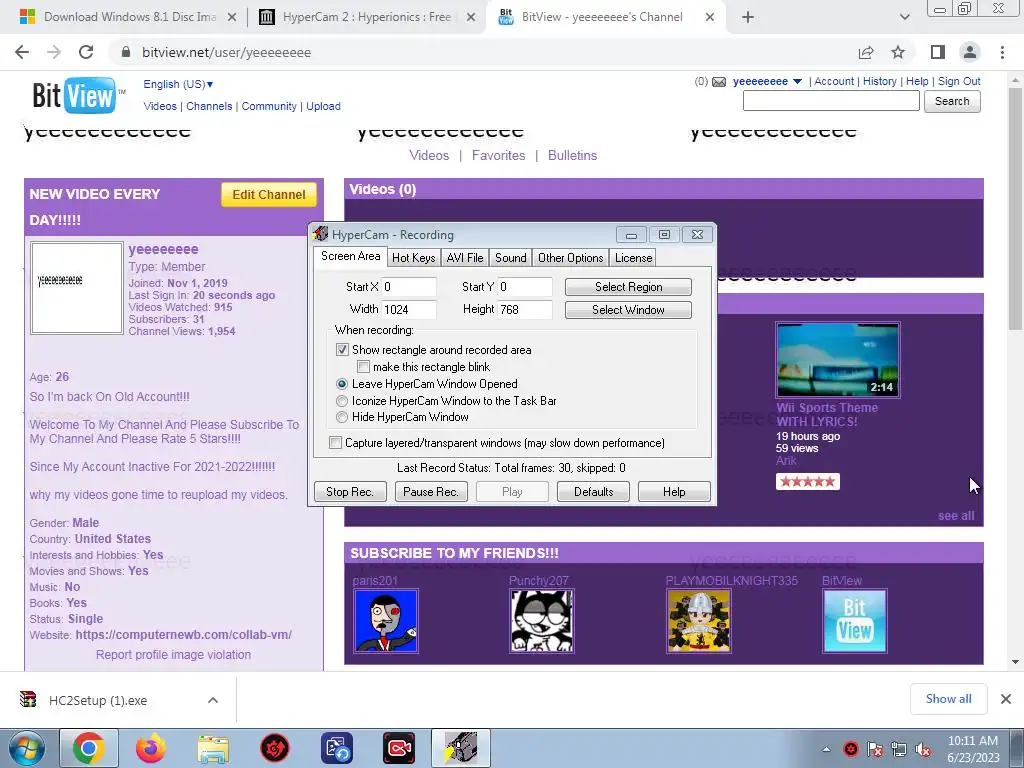Viewport: 1024px width, 768px height.
Task: Open Chrome from the taskbar
Action: point(89,748)
